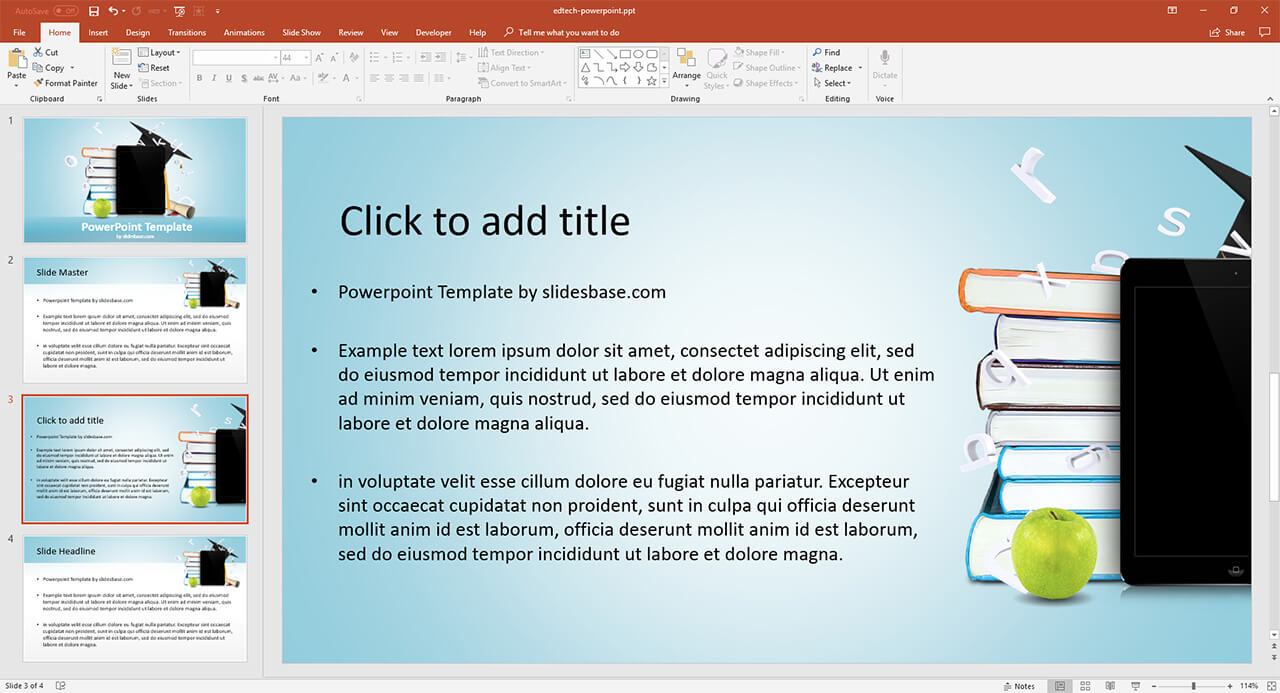
Task: Click the Format Painter tool
Action: [65, 83]
